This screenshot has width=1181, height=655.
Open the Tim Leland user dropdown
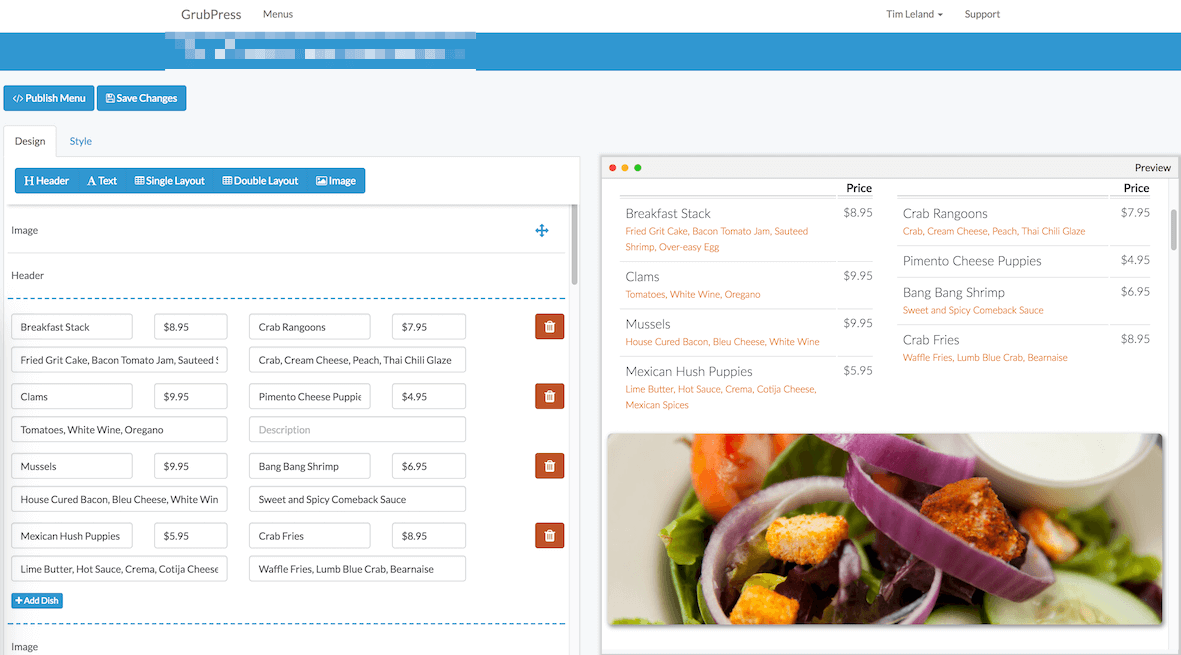click(914, 15)
